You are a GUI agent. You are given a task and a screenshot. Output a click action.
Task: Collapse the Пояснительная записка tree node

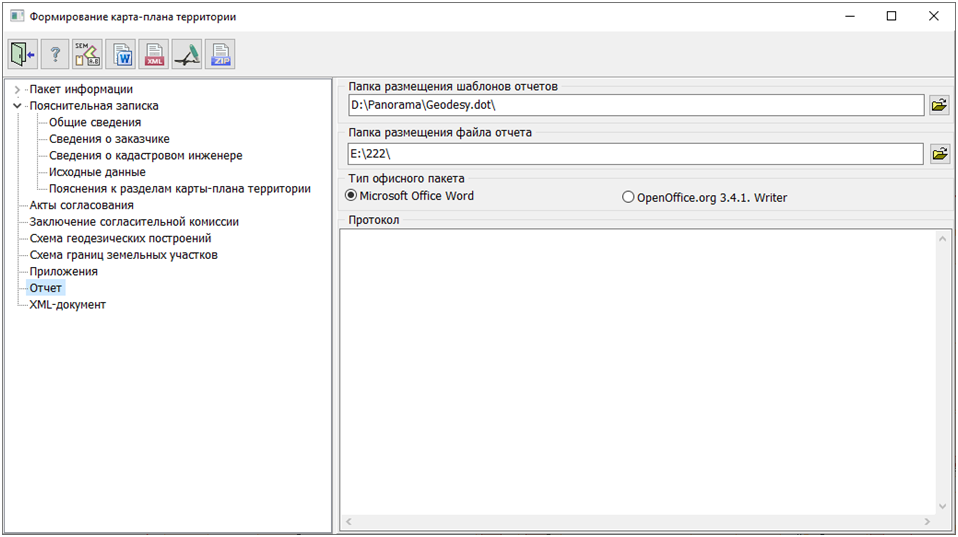coord(17,106)
